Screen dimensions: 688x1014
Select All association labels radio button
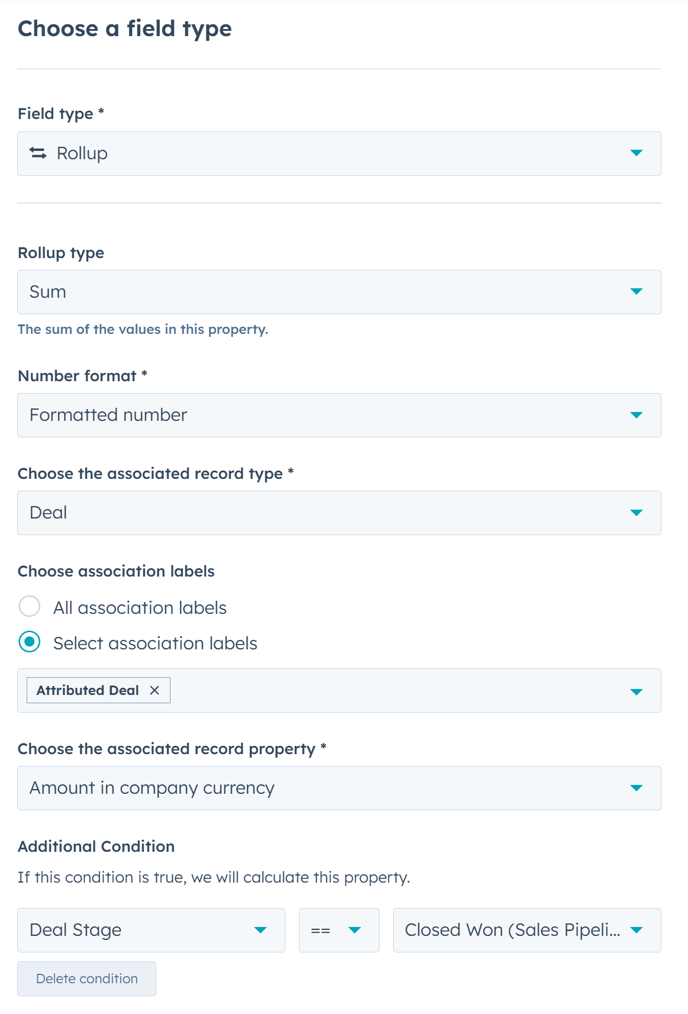tap(30, 607)
